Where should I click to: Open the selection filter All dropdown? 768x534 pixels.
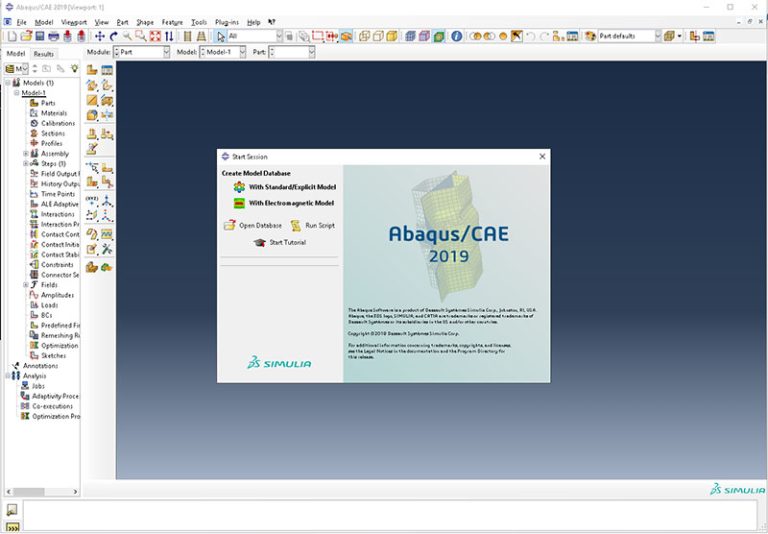click(255, 36)
